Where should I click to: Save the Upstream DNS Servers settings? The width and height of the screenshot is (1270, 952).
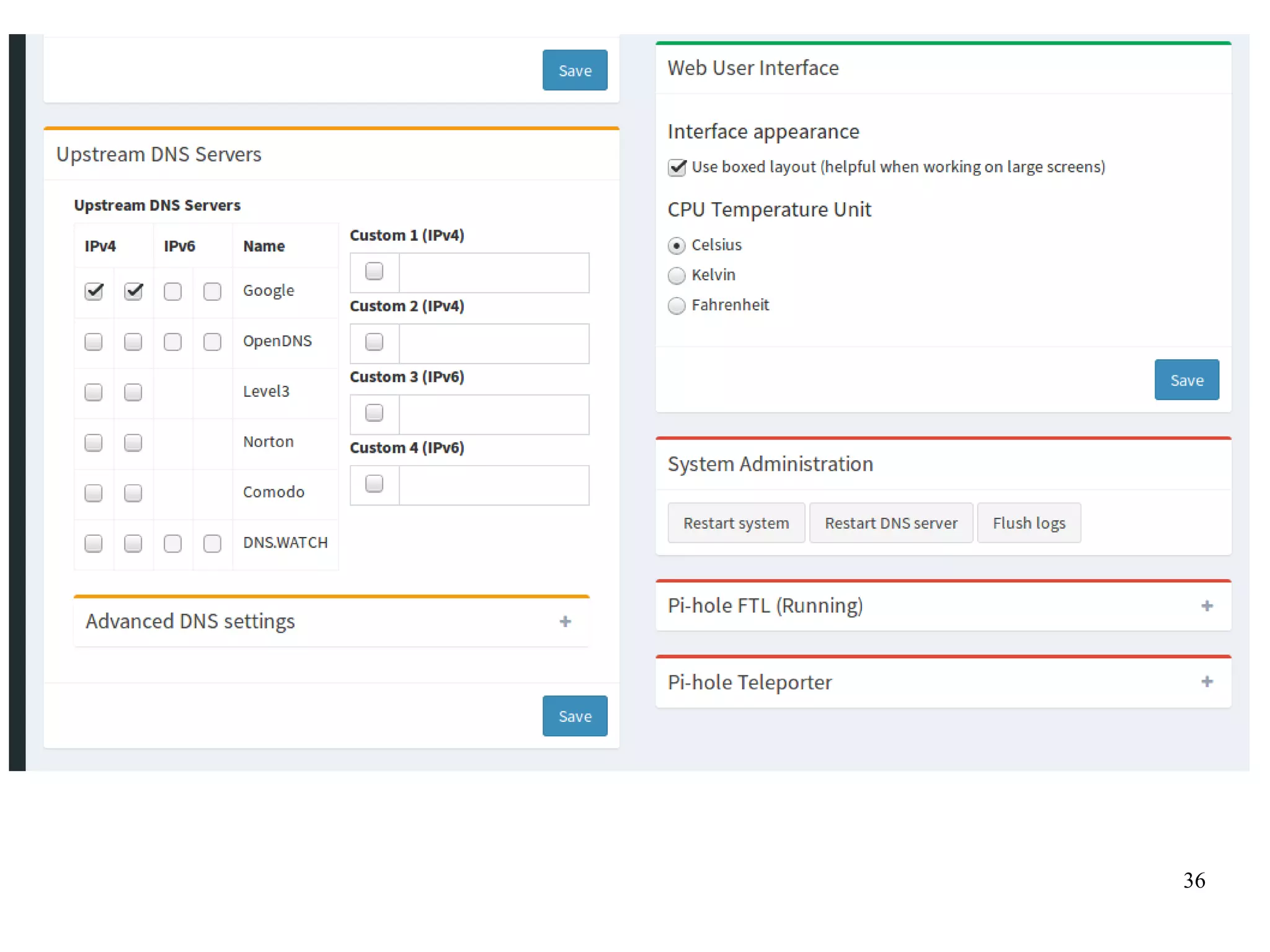tap(574, 716)
